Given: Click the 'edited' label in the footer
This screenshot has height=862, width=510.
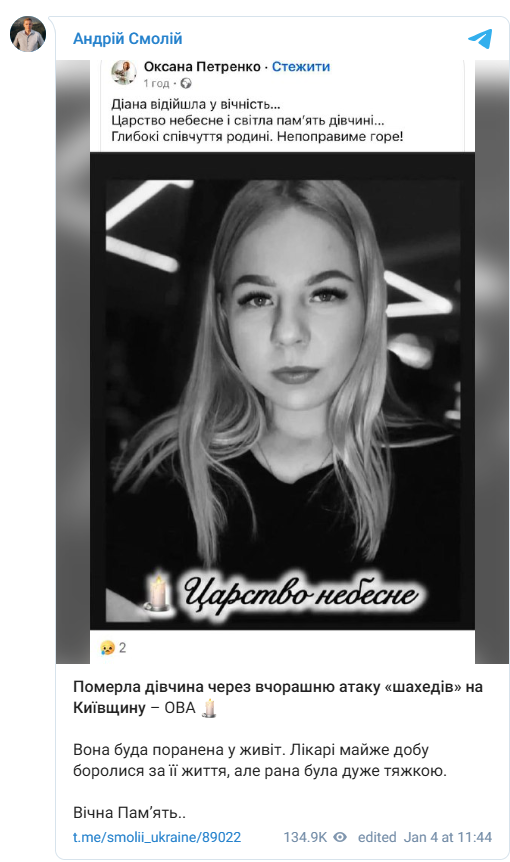Looking at the screenshot, I should click(377, 837).
